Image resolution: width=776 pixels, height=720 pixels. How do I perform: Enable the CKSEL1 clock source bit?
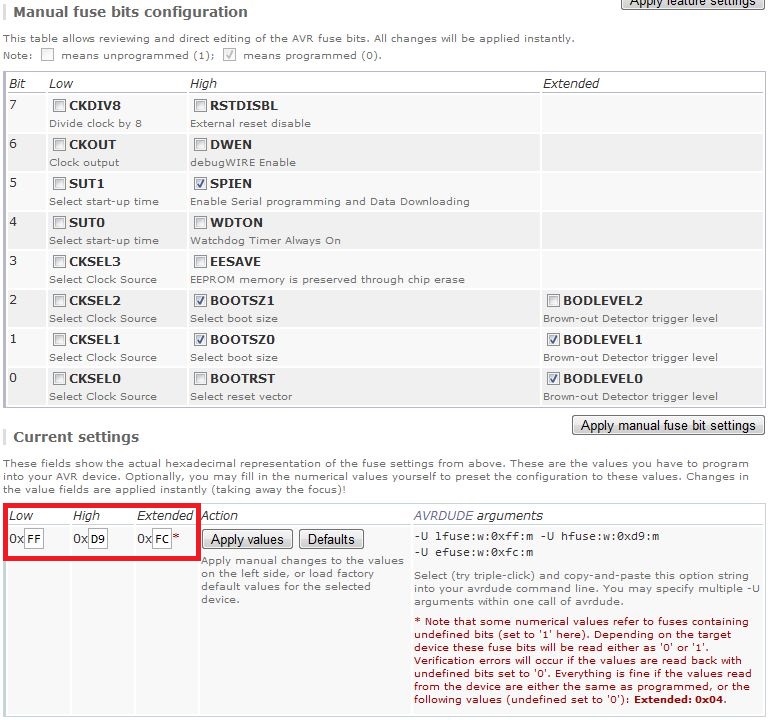click(x=59, y=339)
